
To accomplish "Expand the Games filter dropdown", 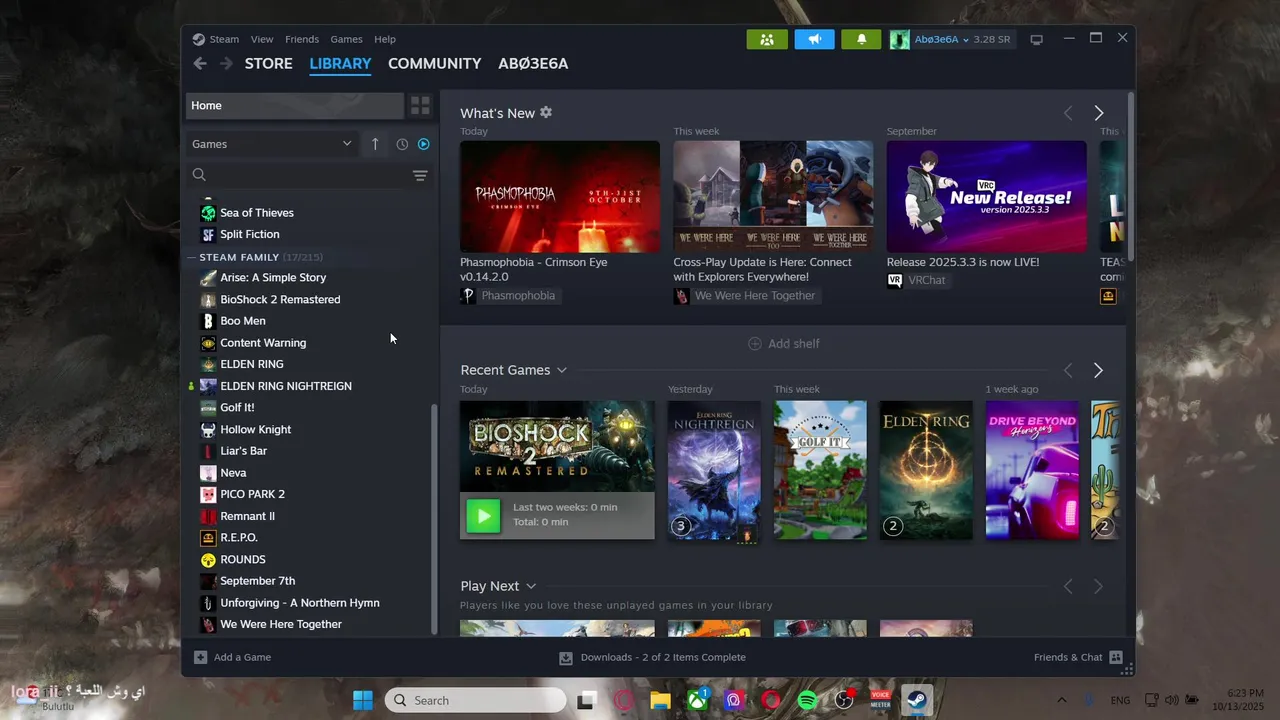I will coord(271,144).
